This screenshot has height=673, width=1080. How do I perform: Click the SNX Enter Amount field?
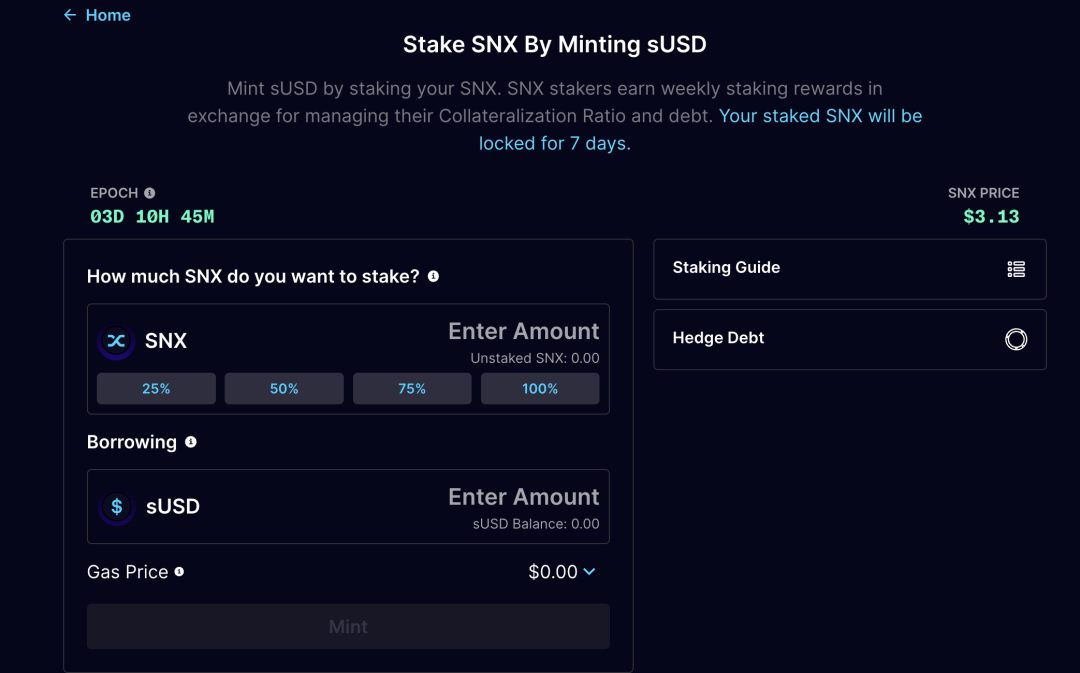(x=523, y=332)
